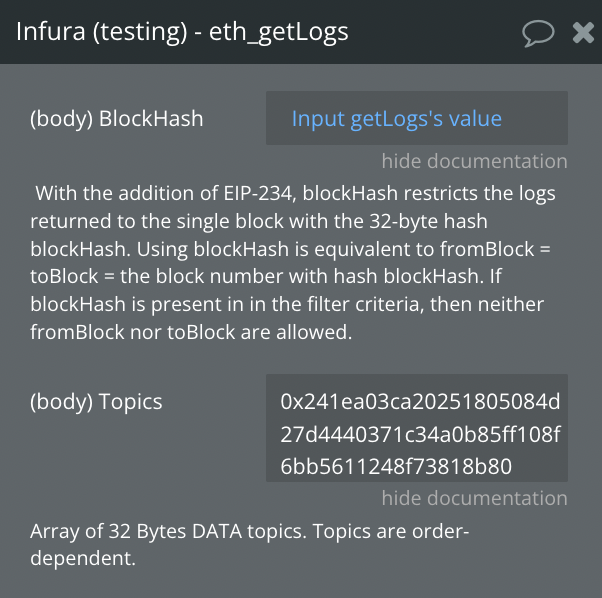Hide documentation under the BlockHash field
This screenshot has height=598, width=602.
(474, 161)
